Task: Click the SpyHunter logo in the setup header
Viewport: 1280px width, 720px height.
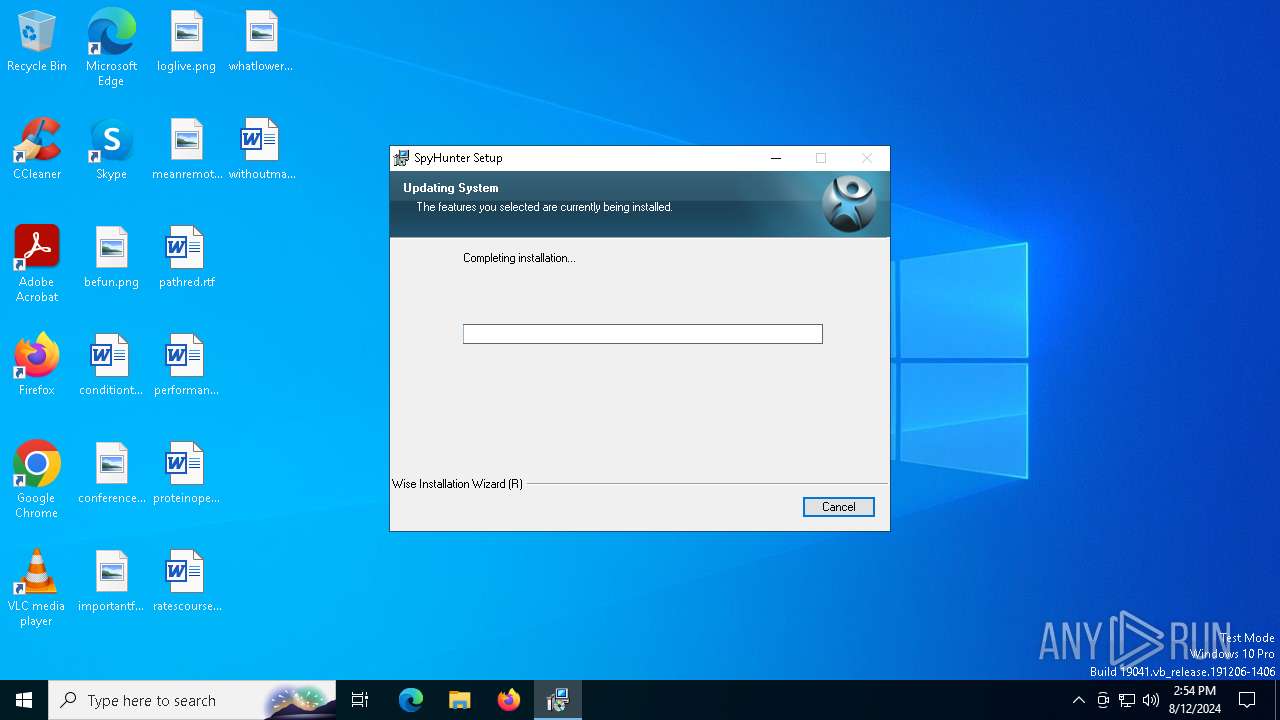Action: 849,204
